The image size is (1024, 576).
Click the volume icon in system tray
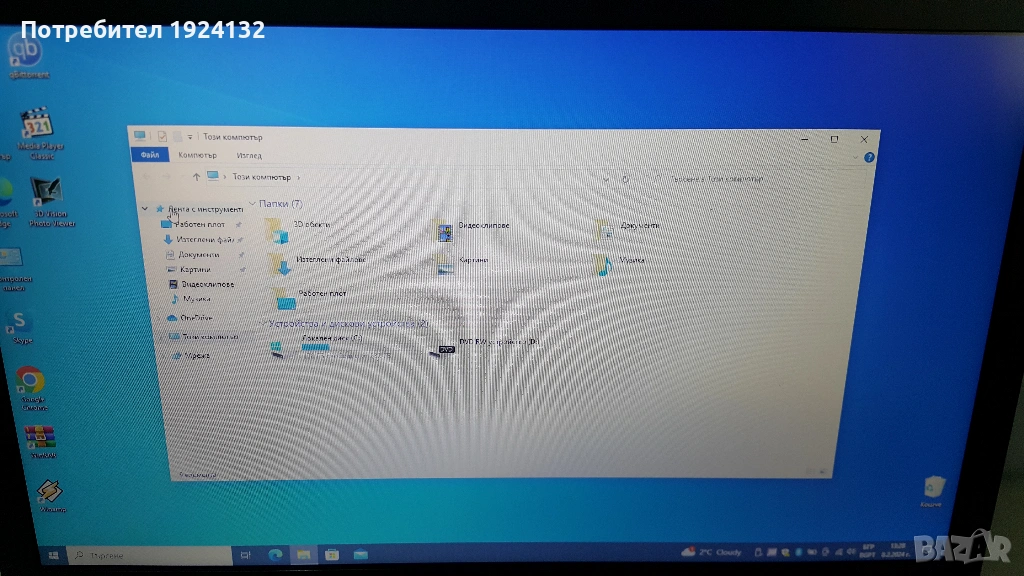(851, 552)
